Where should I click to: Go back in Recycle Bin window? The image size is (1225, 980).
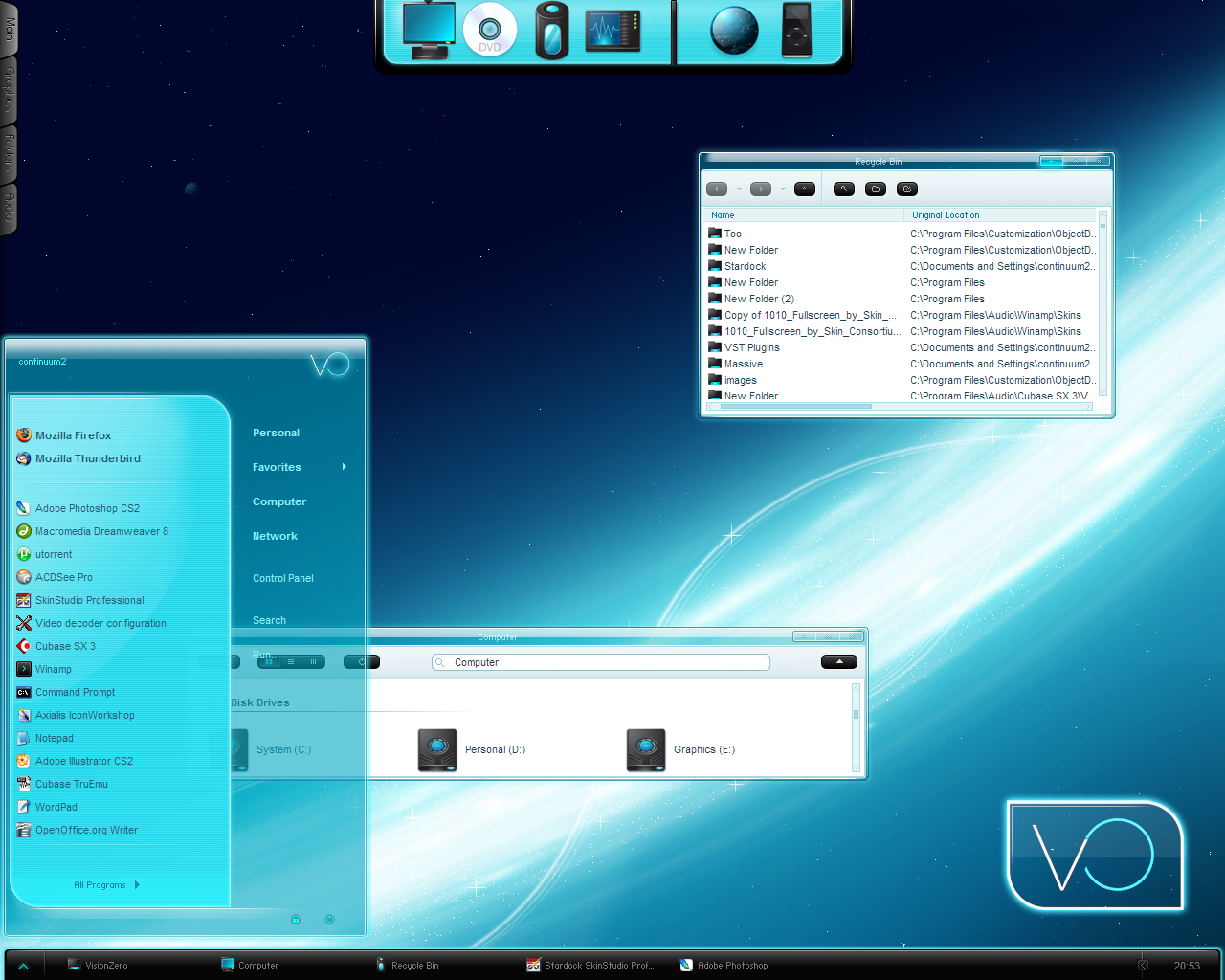click(x=717, y=189)
